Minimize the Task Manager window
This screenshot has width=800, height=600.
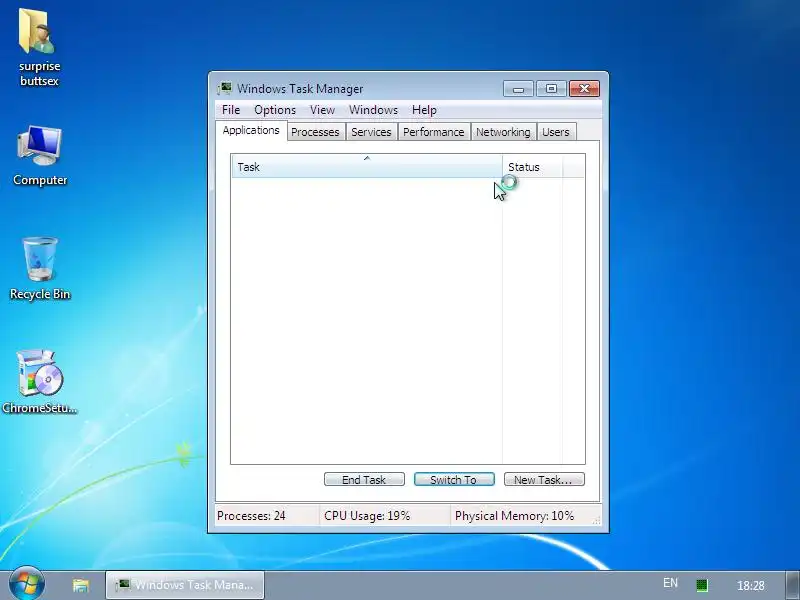click(518, 89)
